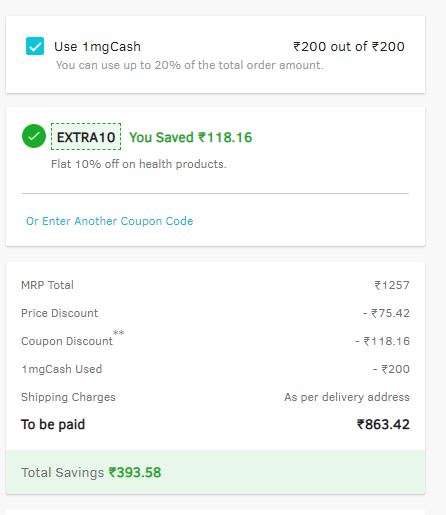This screenshot has height=515, width=446.
Task: Open Or Enter Another Coupon Code link
Action: tap(110, 221)
